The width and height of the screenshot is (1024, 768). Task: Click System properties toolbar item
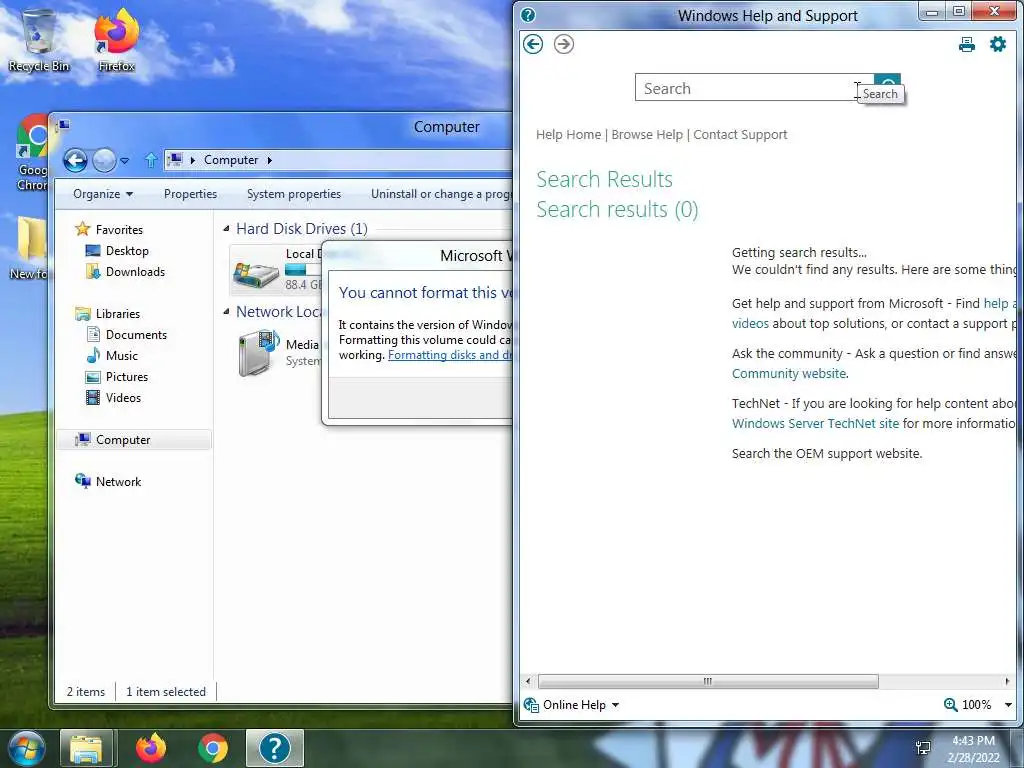294,194
